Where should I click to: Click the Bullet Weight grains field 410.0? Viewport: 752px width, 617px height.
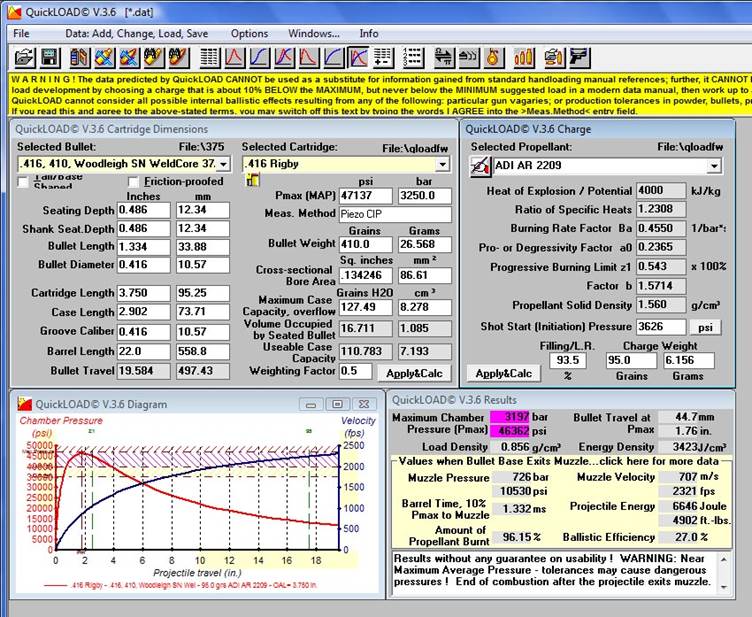[x=365, y=244]
